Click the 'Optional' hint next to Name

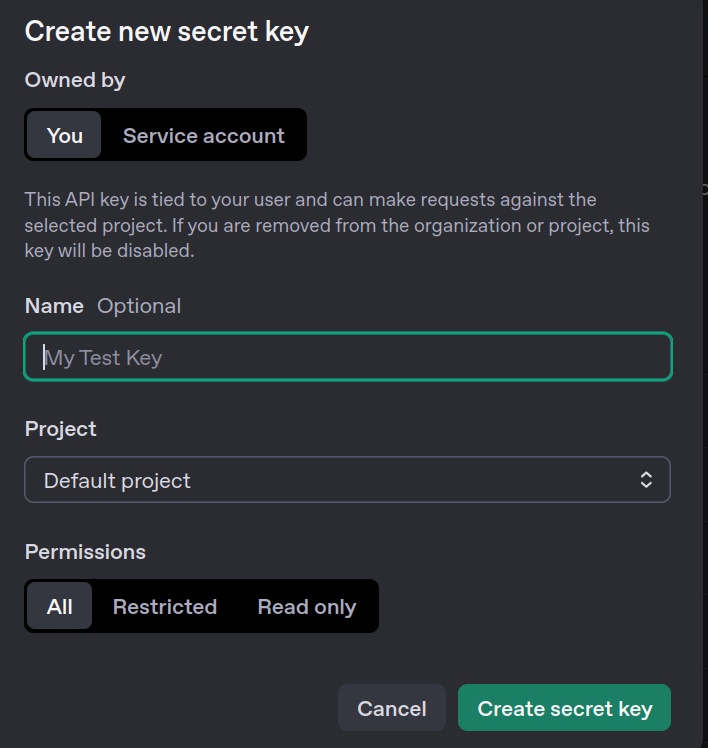click(x=139, y=306)
